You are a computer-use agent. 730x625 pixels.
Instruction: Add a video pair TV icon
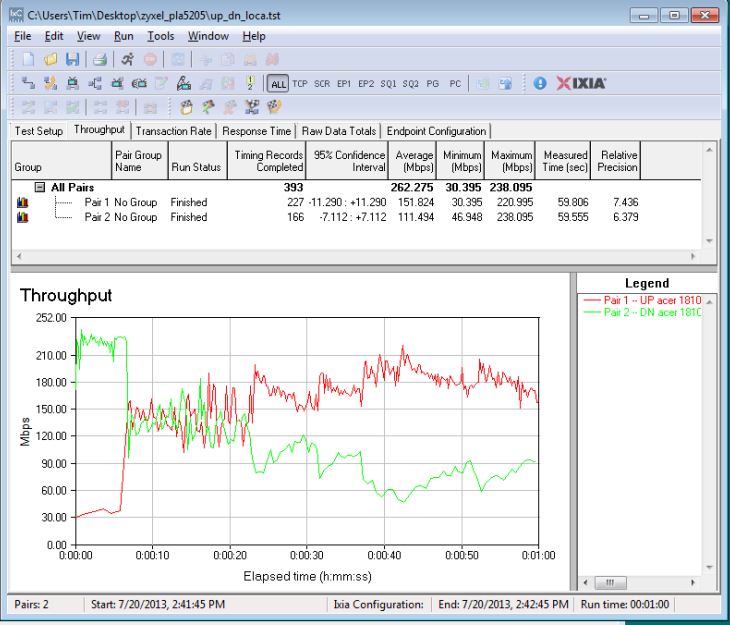click(x=72, y=83)
